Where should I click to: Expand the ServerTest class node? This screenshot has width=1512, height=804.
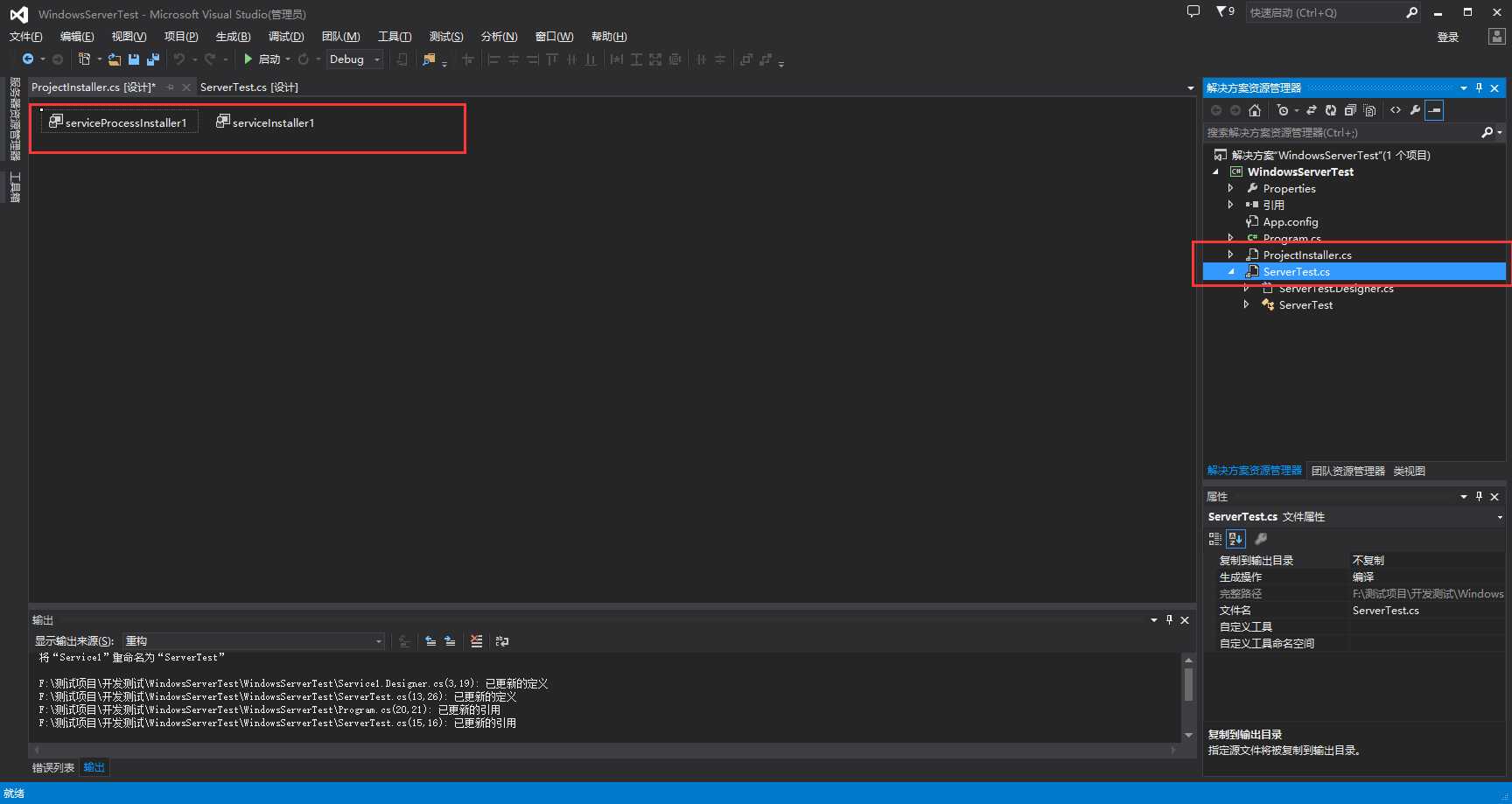coord(1246,305)
